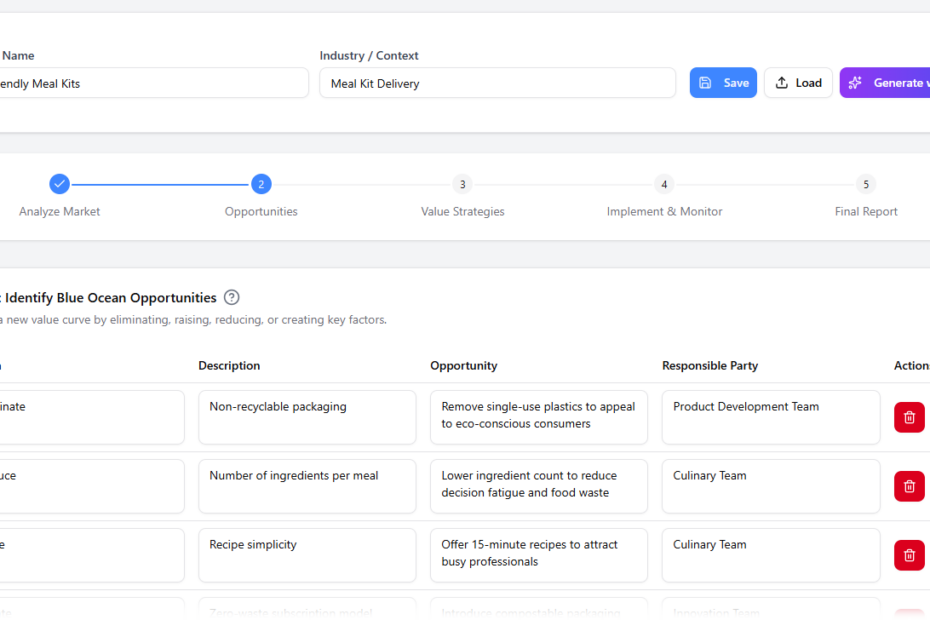Click the Save button
The height and width of the screenshot is (620, 930).
[723, 83]
